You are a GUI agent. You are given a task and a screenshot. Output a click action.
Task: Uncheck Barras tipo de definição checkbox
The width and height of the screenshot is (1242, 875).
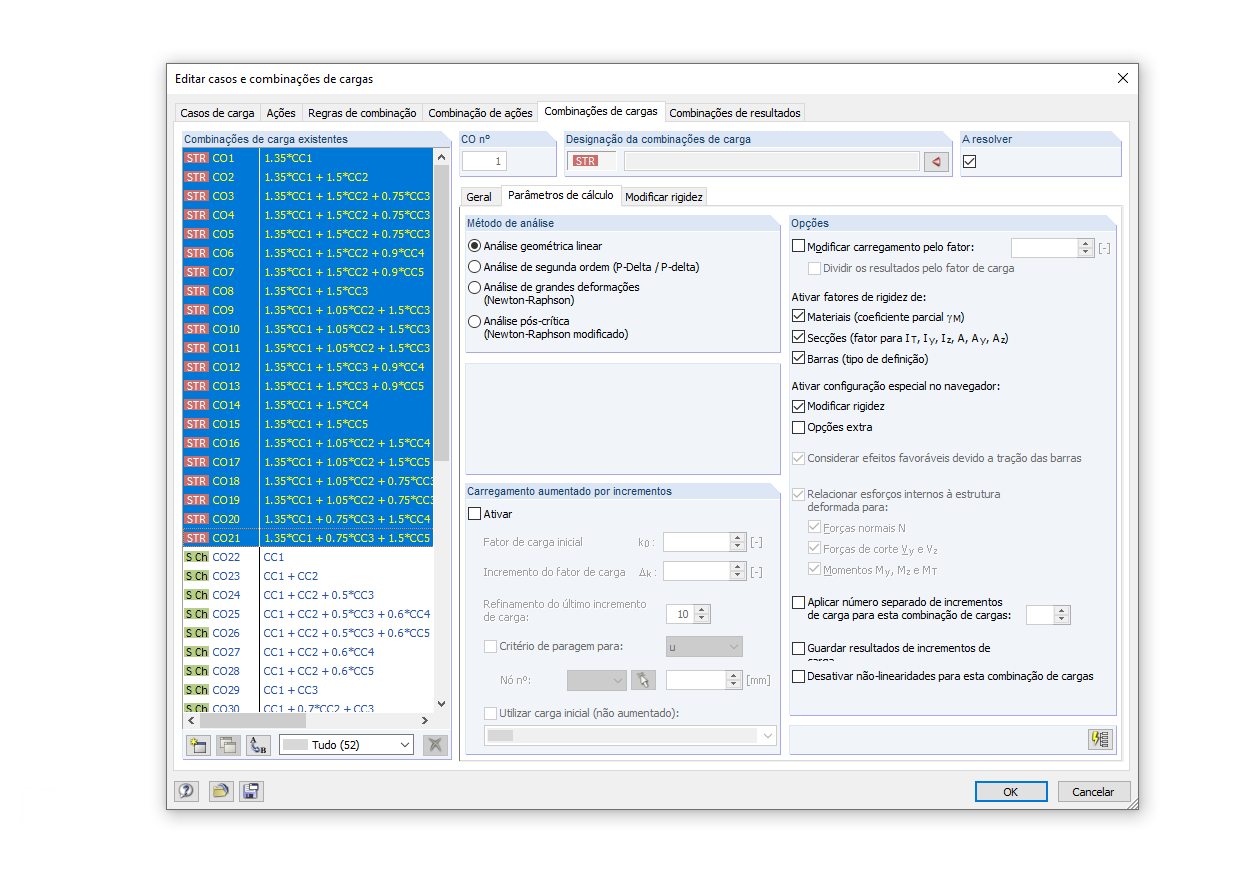(798, 358)
